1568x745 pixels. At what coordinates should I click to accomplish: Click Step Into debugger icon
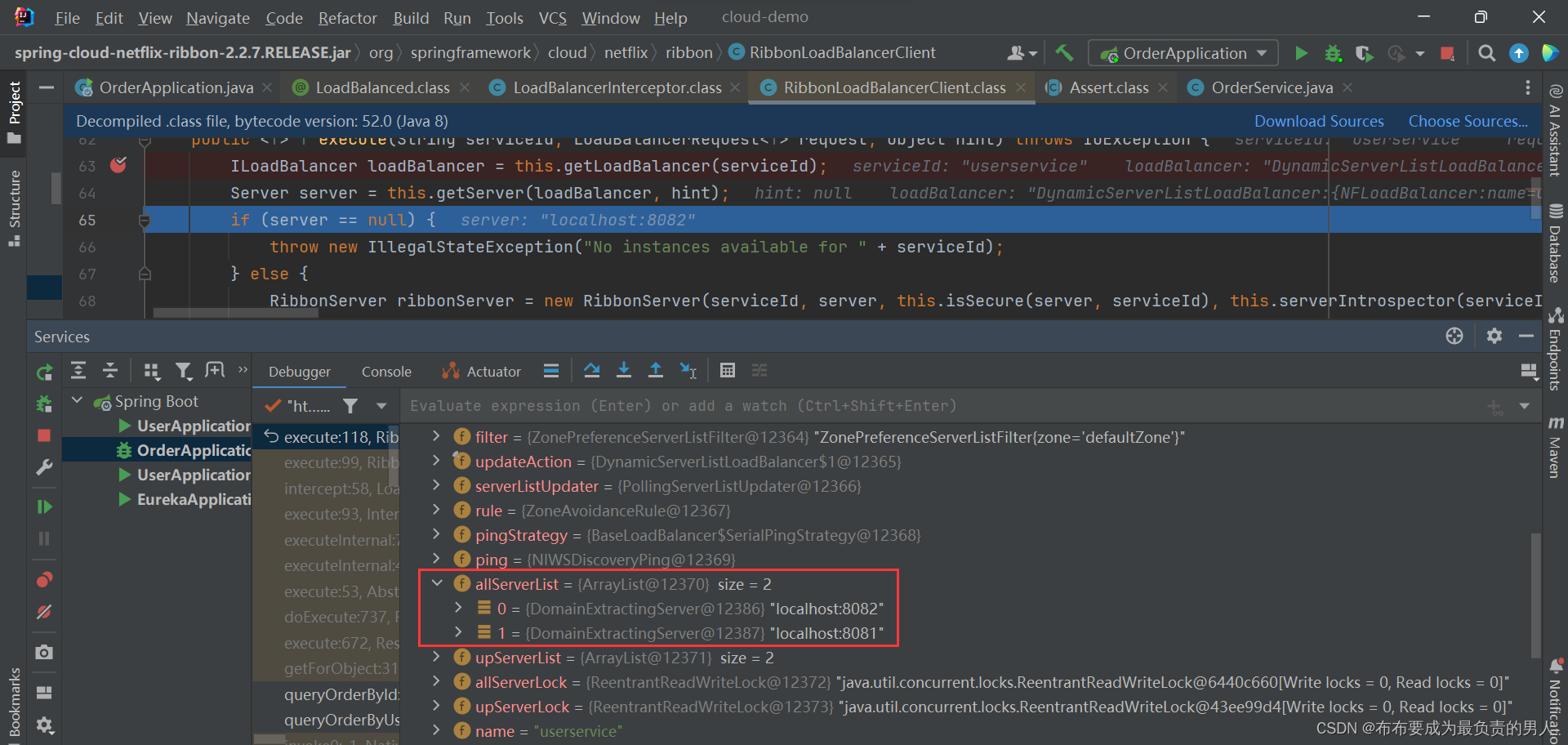624,371
